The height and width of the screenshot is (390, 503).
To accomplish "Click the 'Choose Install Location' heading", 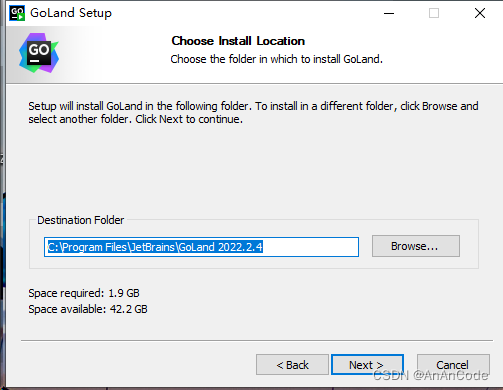I will 238,41.
